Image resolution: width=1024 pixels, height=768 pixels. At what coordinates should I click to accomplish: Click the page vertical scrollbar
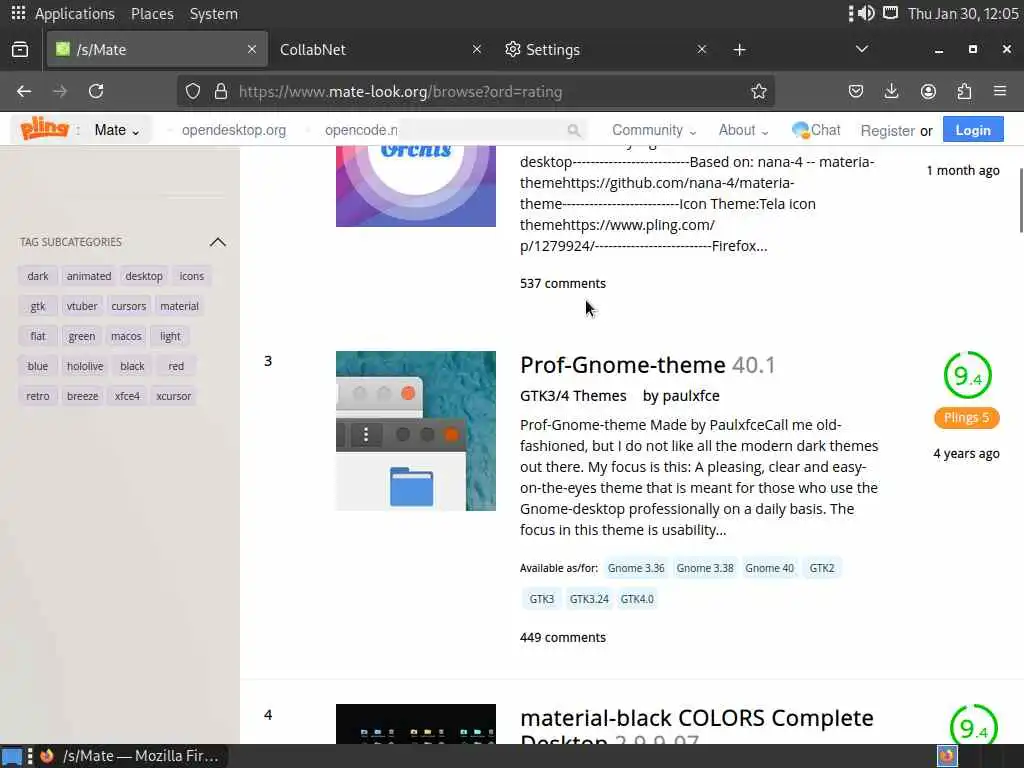coord(1020,199)
